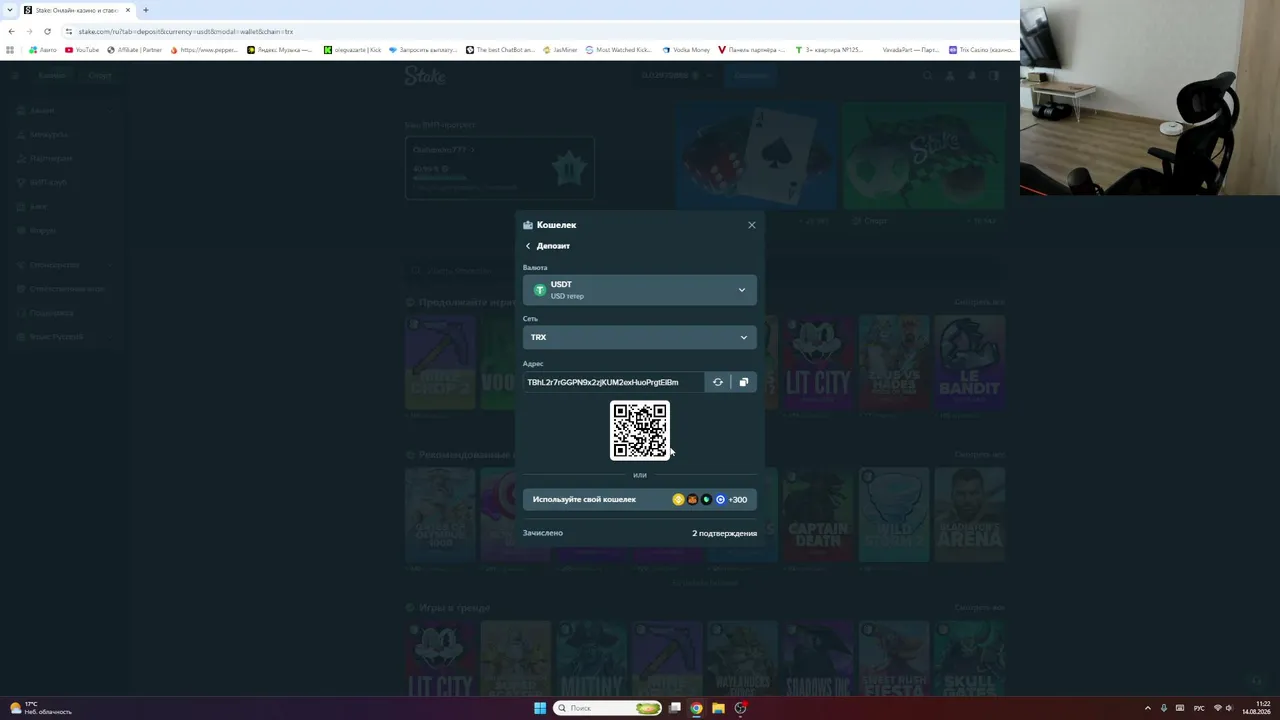Viewport: 1280px width, 720px height.
Task: Click Используйте свой кошелек button
Action: (640, 499)
